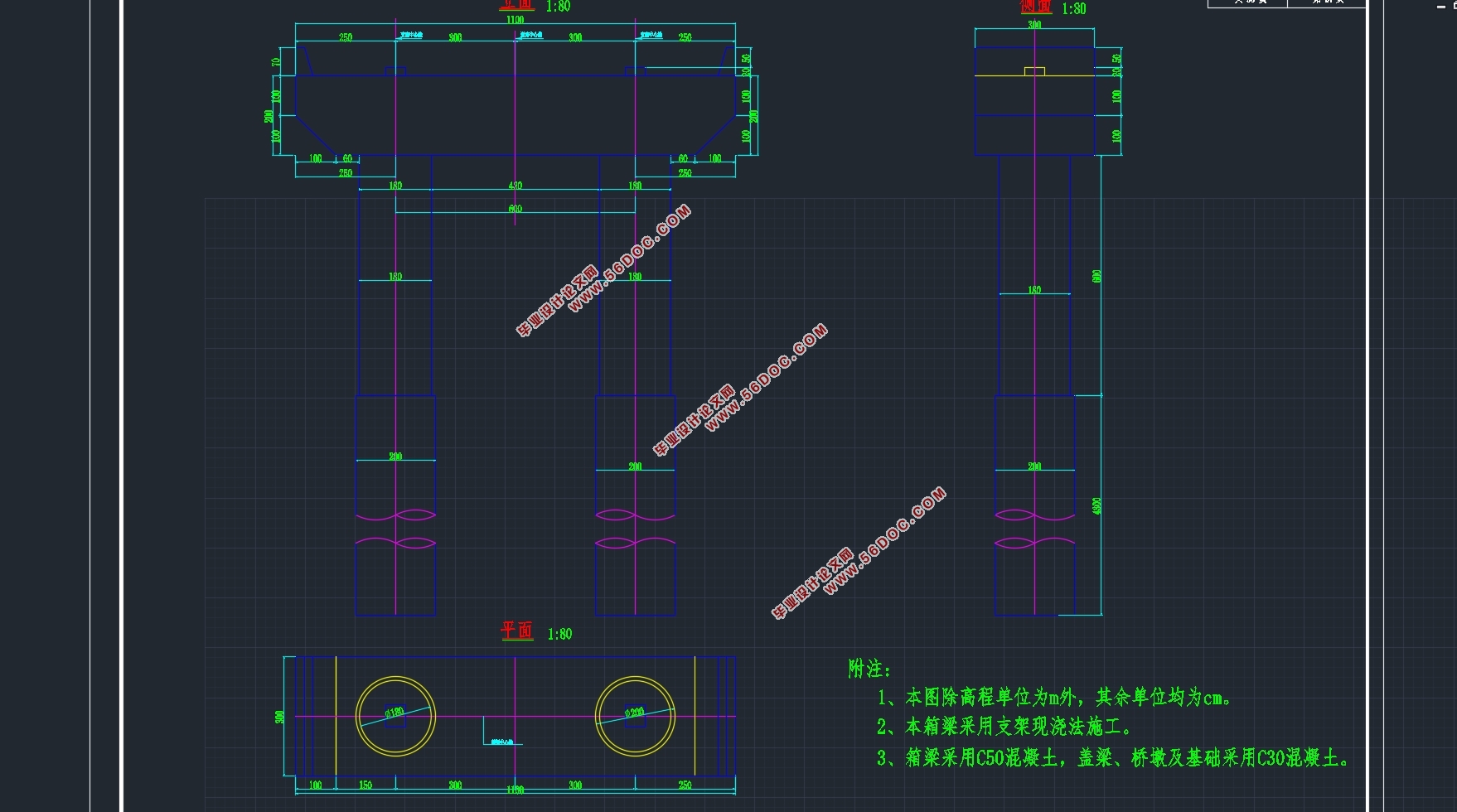Click the 1100 total dimension below plan view
1457x812 pixels.
pyautogui.click(x=515, y=790)
